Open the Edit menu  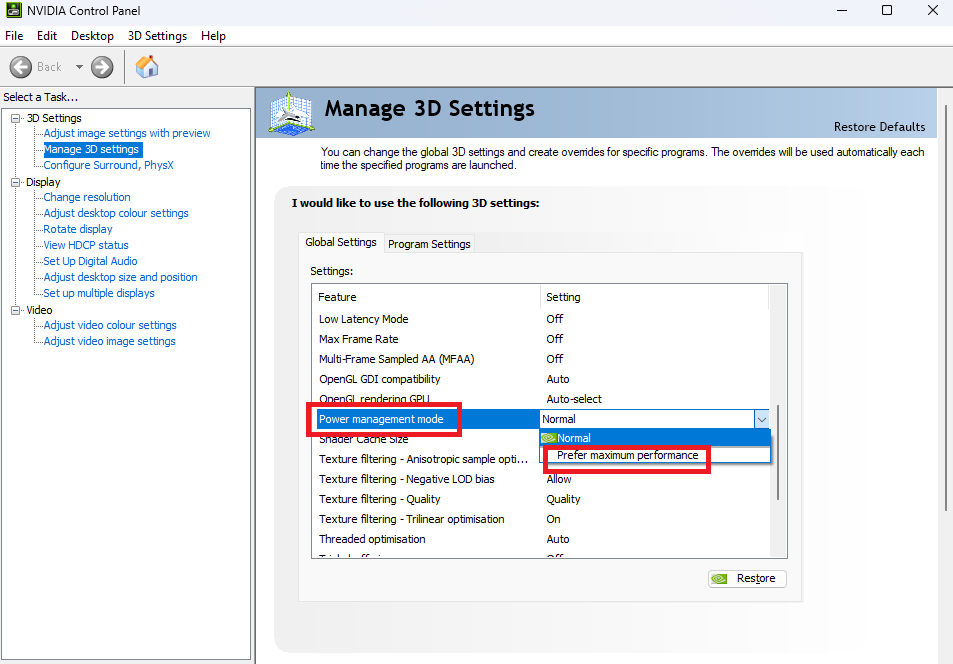pyautogui.click(x=47, y=36)
